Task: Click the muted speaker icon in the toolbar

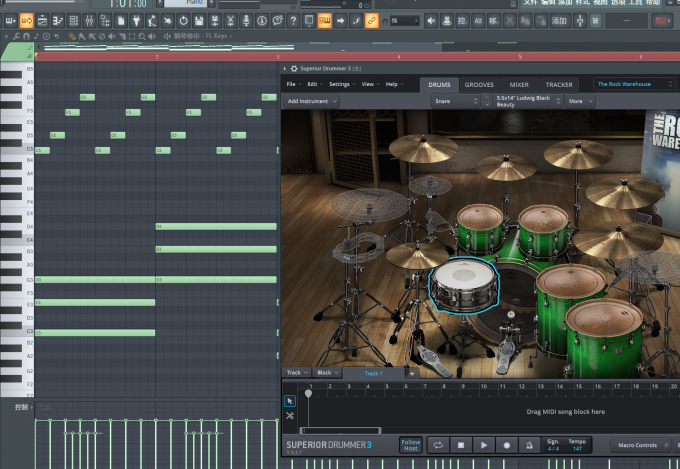Action: click(431, 20)
